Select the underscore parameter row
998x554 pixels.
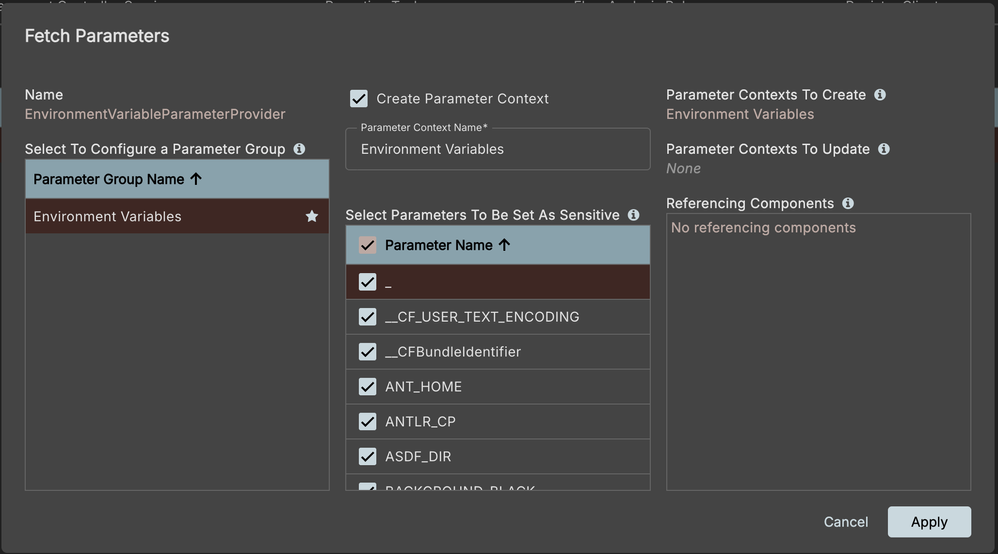[x=500, y=282]
